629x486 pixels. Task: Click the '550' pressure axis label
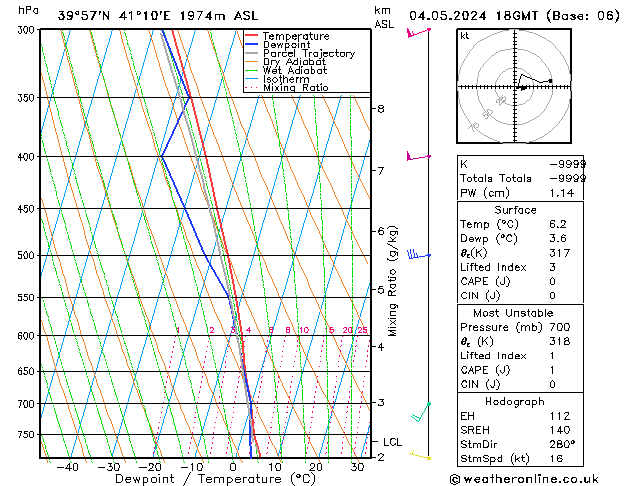(x=28, y=298)
